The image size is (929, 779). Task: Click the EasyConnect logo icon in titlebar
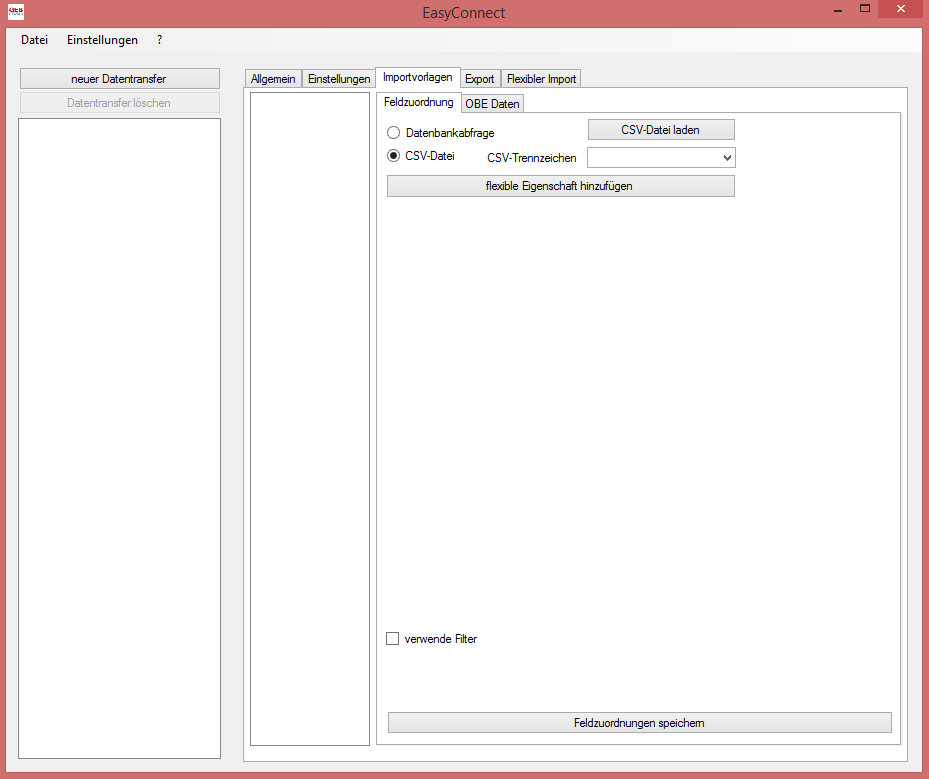[x=14, y=12]
